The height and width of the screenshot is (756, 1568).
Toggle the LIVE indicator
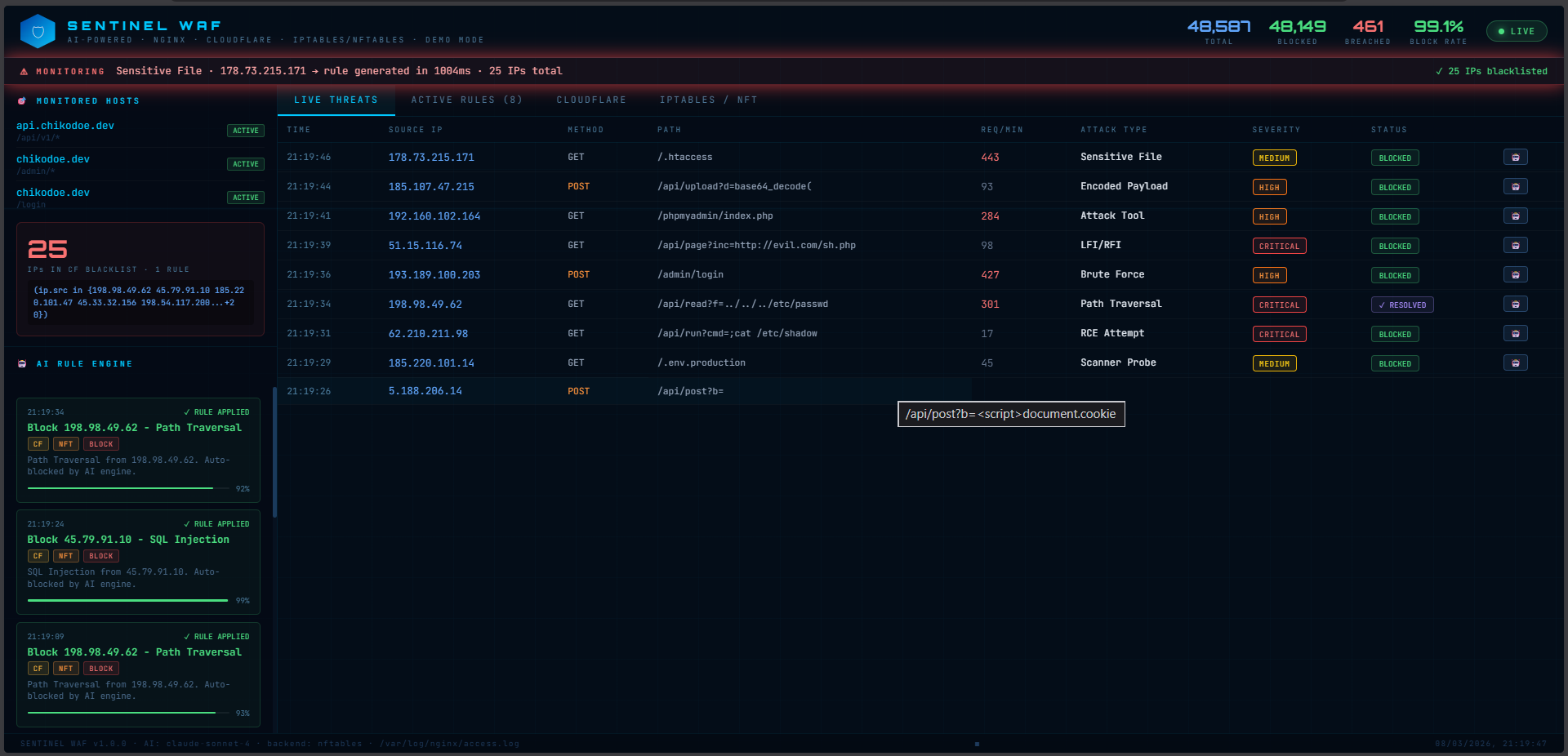point(1517,31)
